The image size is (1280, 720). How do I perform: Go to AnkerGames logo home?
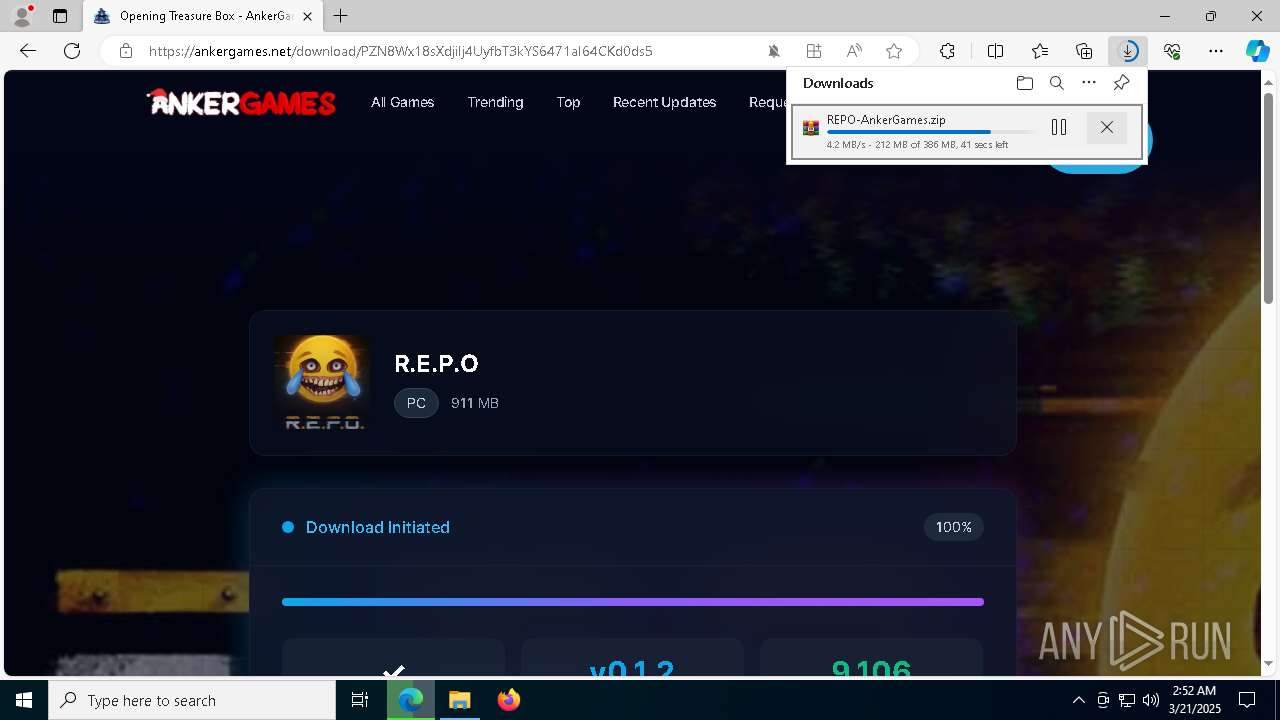241,102
